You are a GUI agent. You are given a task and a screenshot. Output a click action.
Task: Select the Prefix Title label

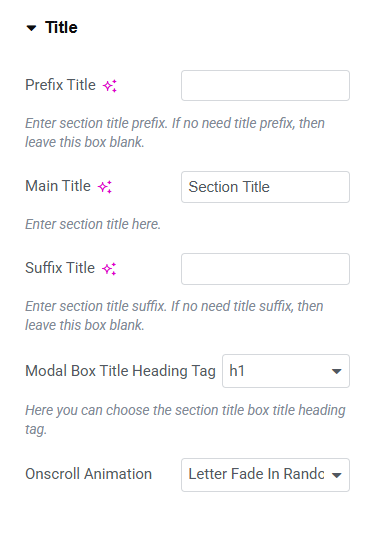61,85
